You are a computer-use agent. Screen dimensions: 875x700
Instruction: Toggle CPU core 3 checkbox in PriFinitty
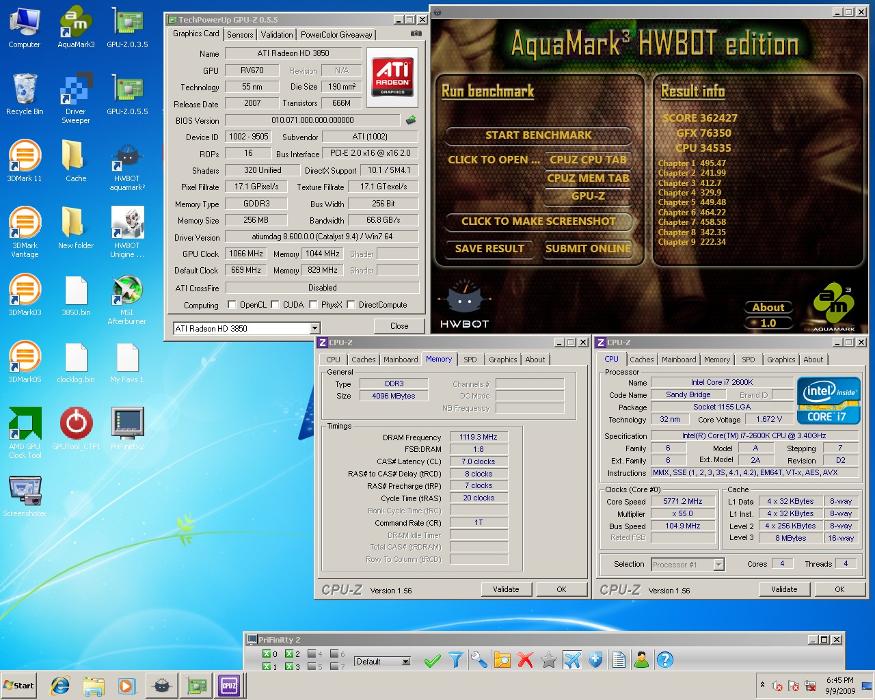289,666
